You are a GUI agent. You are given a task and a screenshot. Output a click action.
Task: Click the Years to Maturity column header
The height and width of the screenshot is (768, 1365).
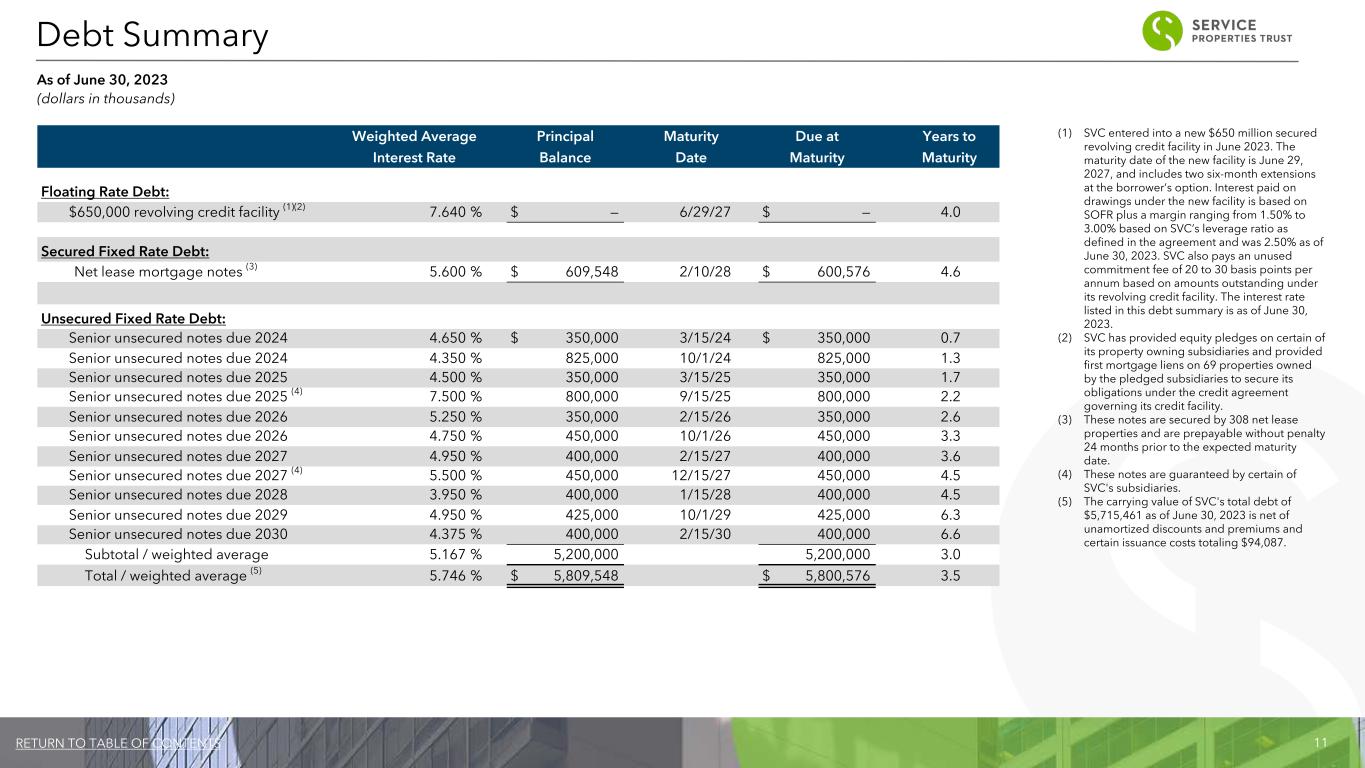tap(948, 146)
